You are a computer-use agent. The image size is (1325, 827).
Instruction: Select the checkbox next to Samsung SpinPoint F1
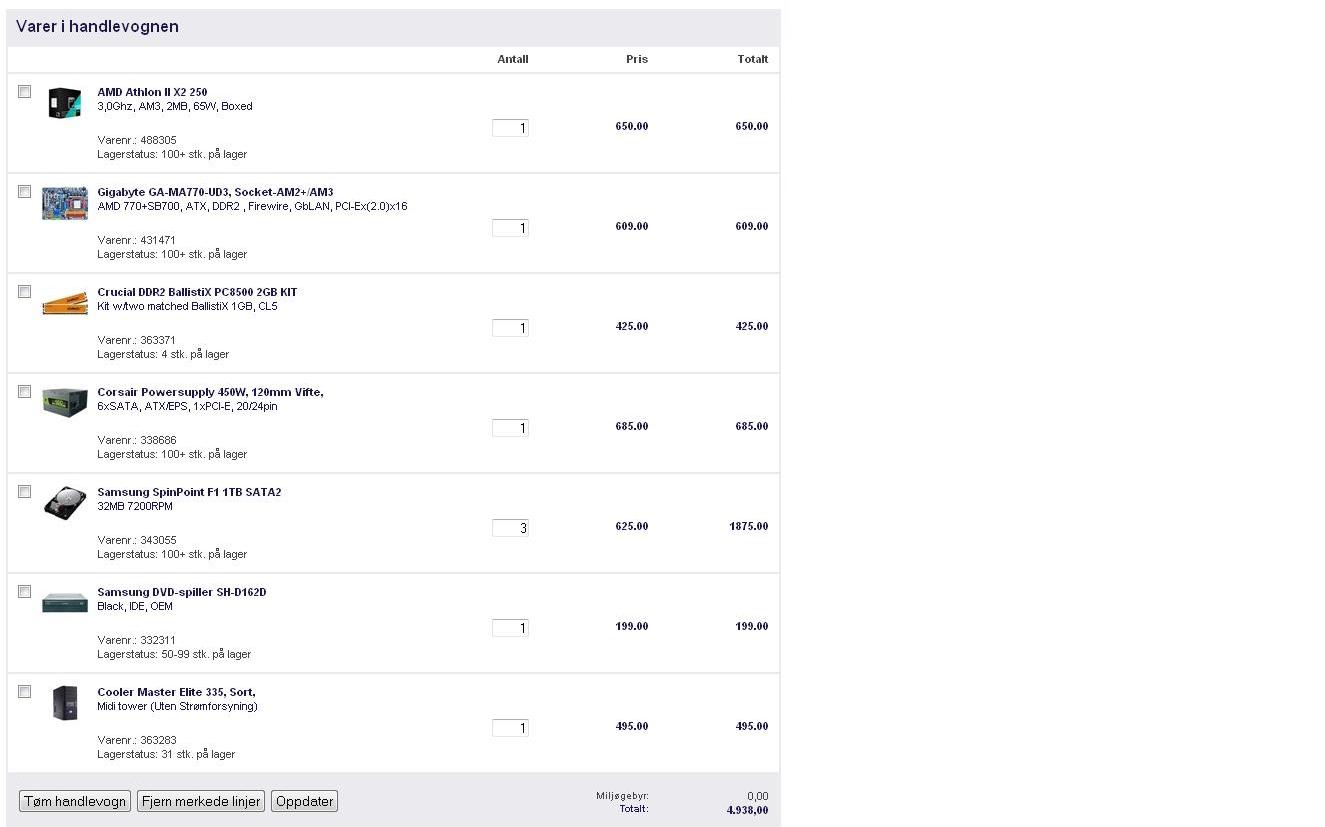25,492
